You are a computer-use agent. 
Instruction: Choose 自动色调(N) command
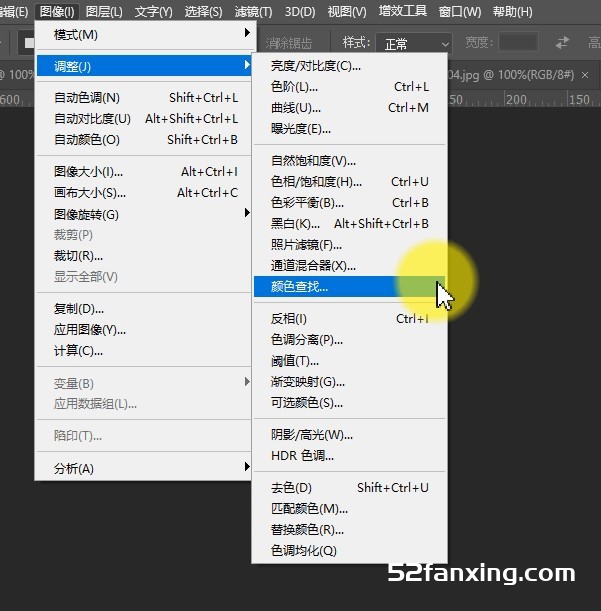tap(144, 97)
